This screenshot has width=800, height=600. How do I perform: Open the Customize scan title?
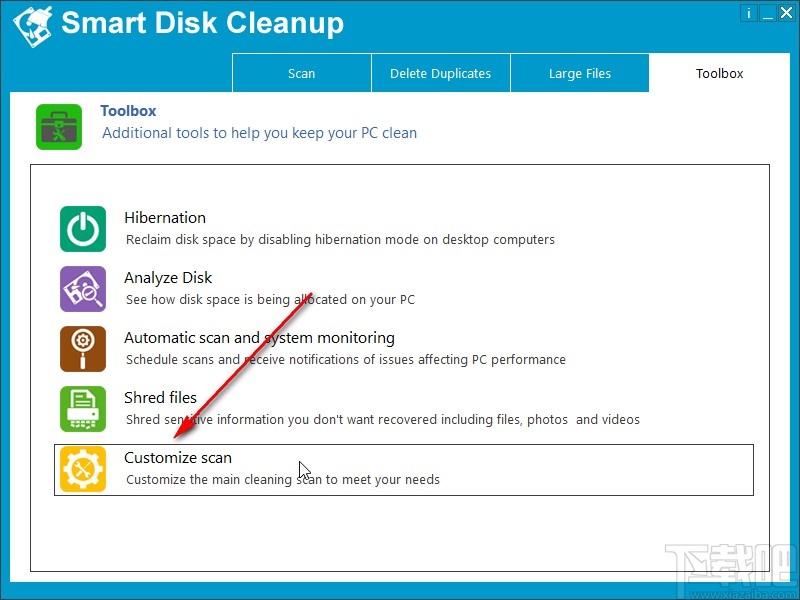(x=178, y=458)
